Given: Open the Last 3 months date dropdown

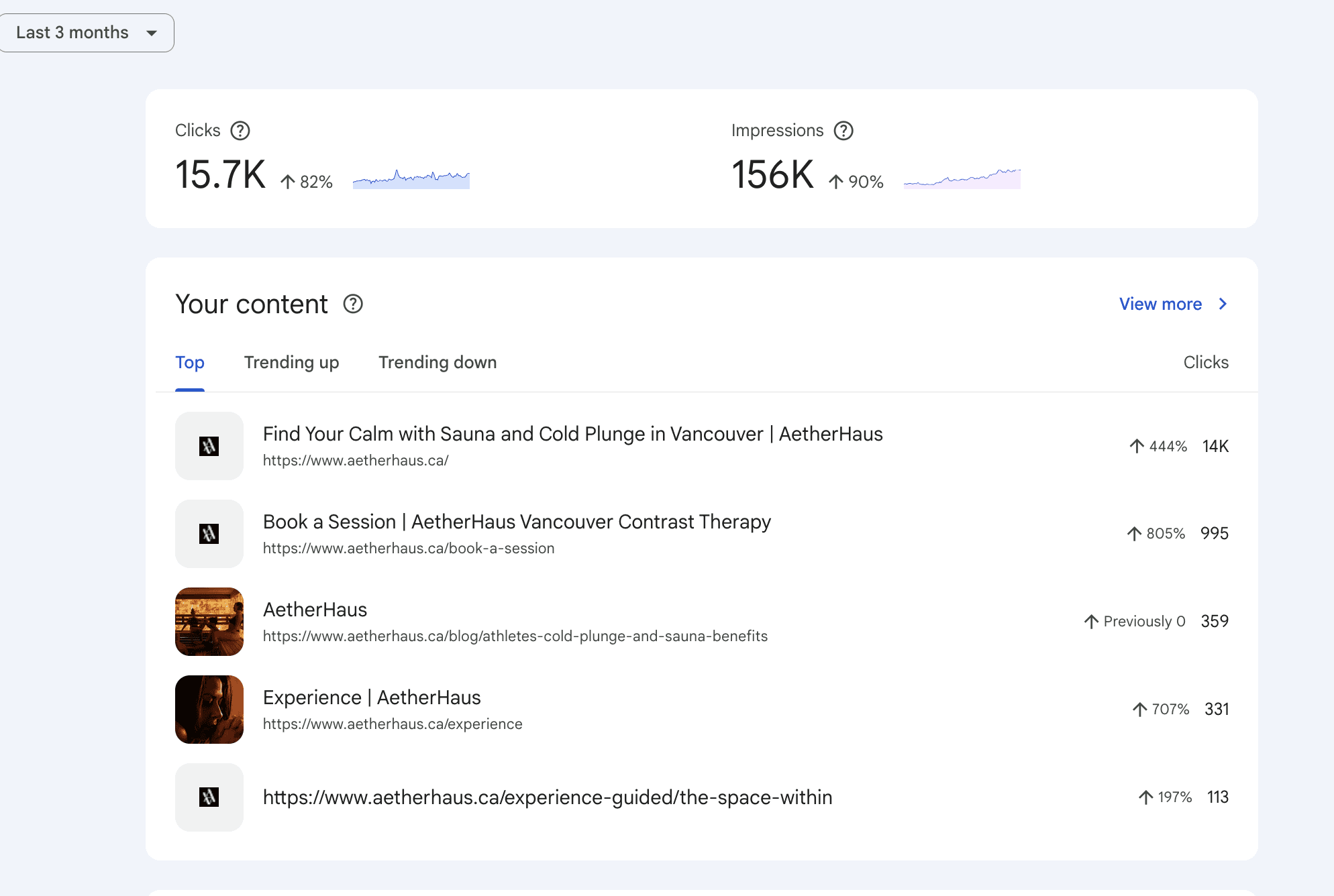Looking at the screenshot, I should (72, 33).
